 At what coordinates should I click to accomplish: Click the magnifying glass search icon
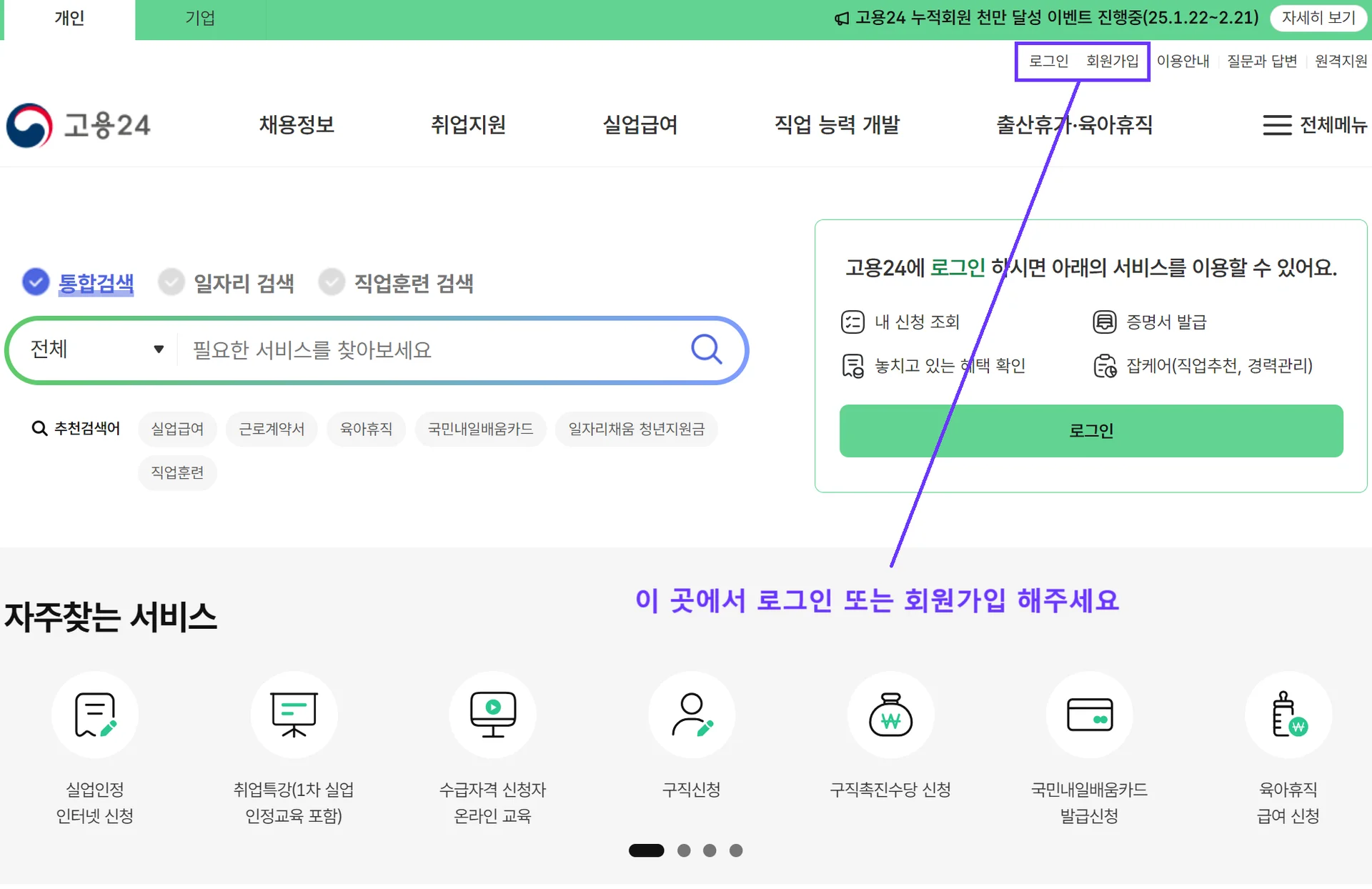tap(707, 349)
